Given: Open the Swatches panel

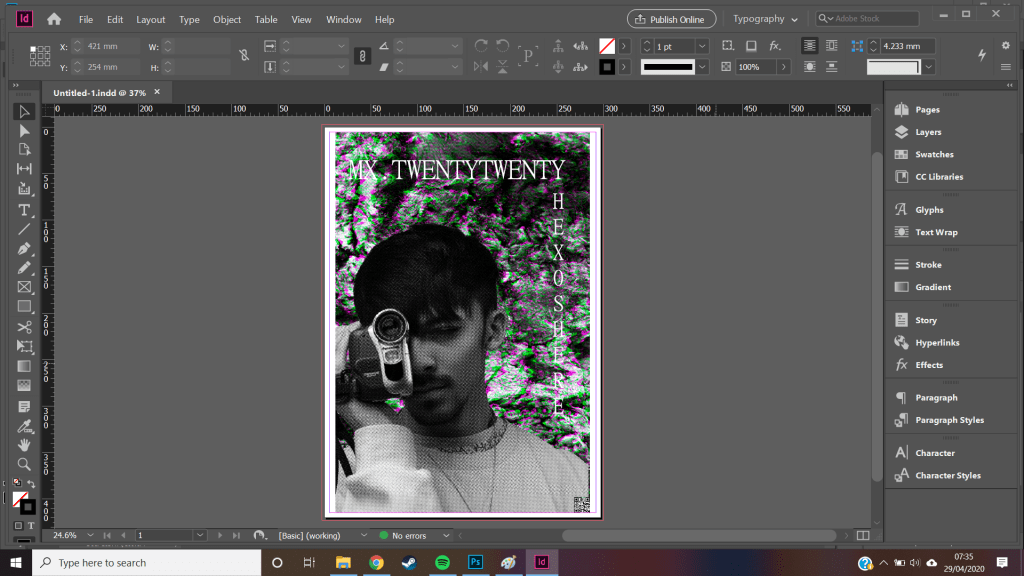Looking at the screenshot, I should pos(934,155).
